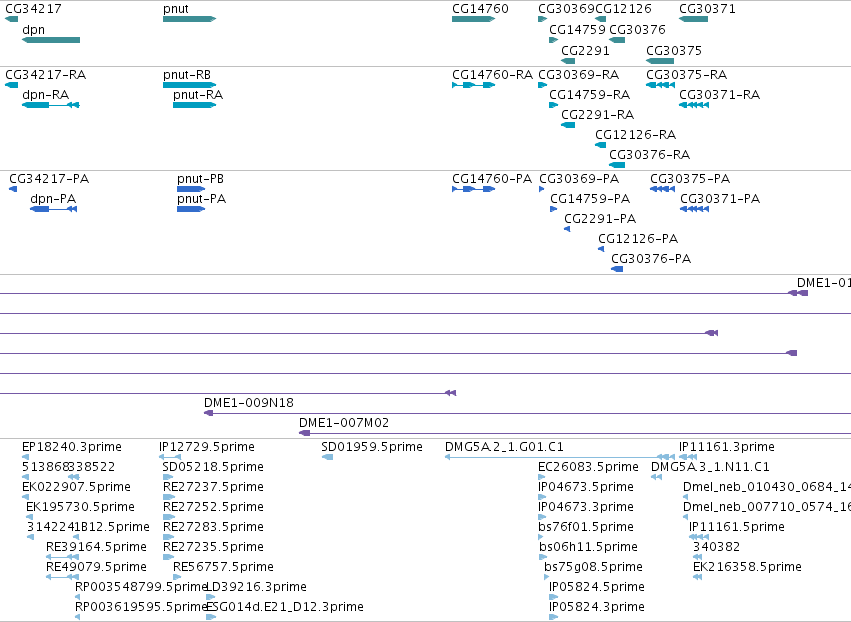The width and height of the screenshot is (851, 622).
Task: Select the pnut-PA protein label
Action: [x=201, y=199]
